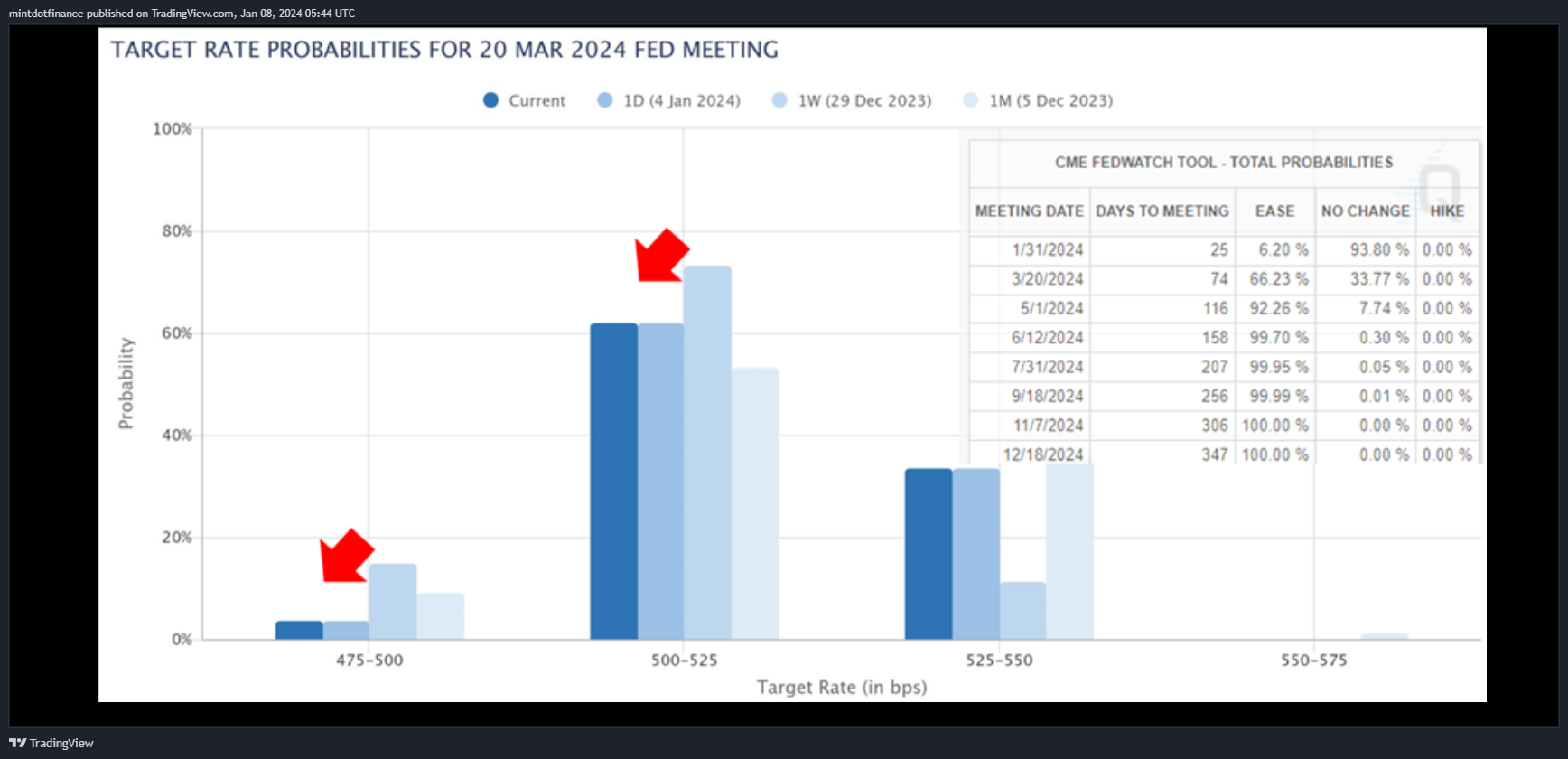
Task: Toggle the 1M (5 Dec 2023) legend series
Action: 1038,100
